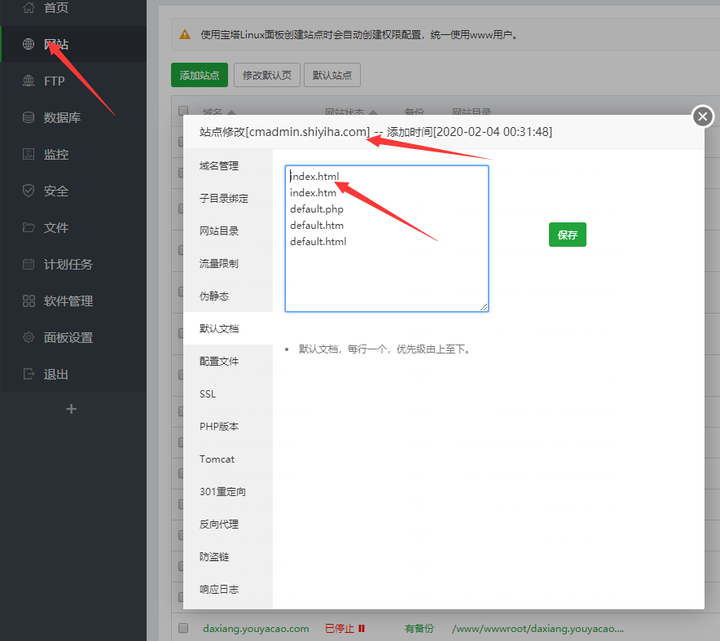Click inside the default documents textarea
720x641 pixels.
387,239
